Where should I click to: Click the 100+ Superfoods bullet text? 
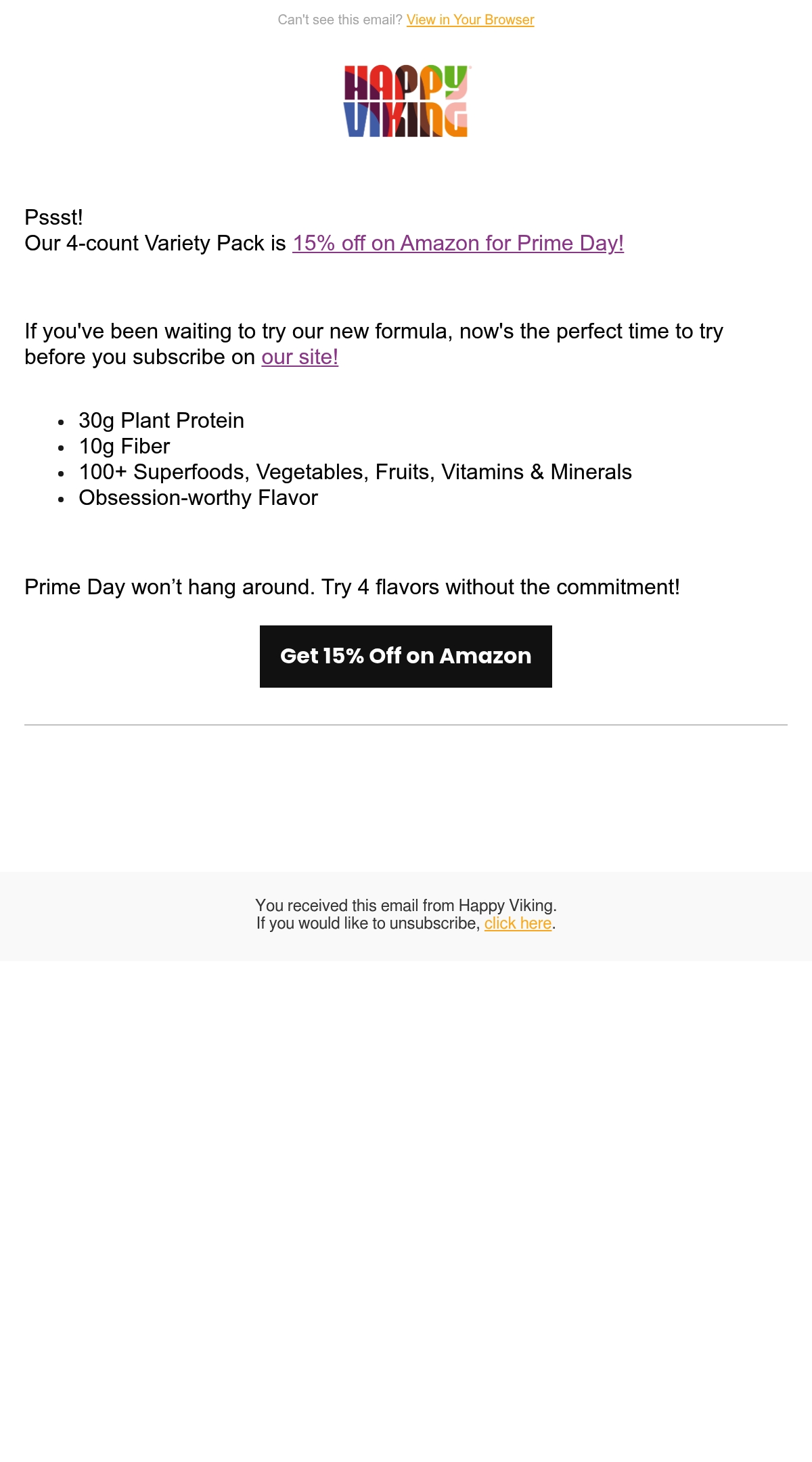tap(355, 472)
